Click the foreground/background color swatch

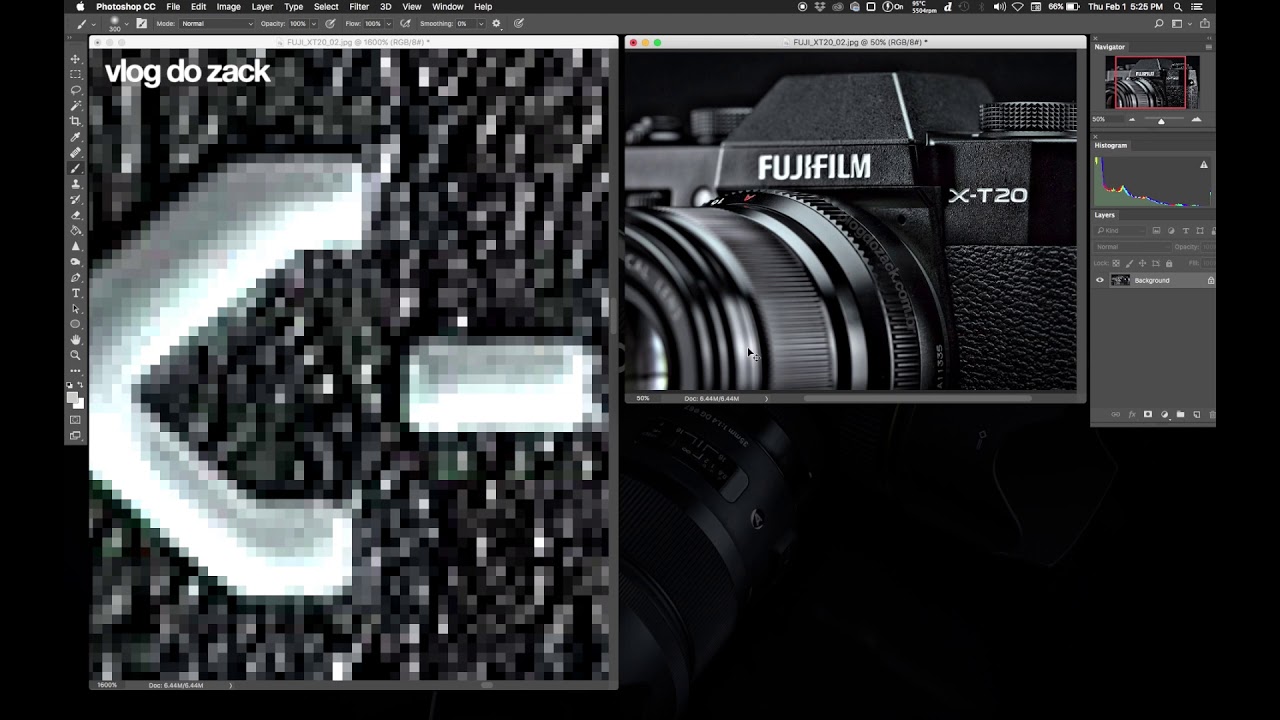click(75, 399)
